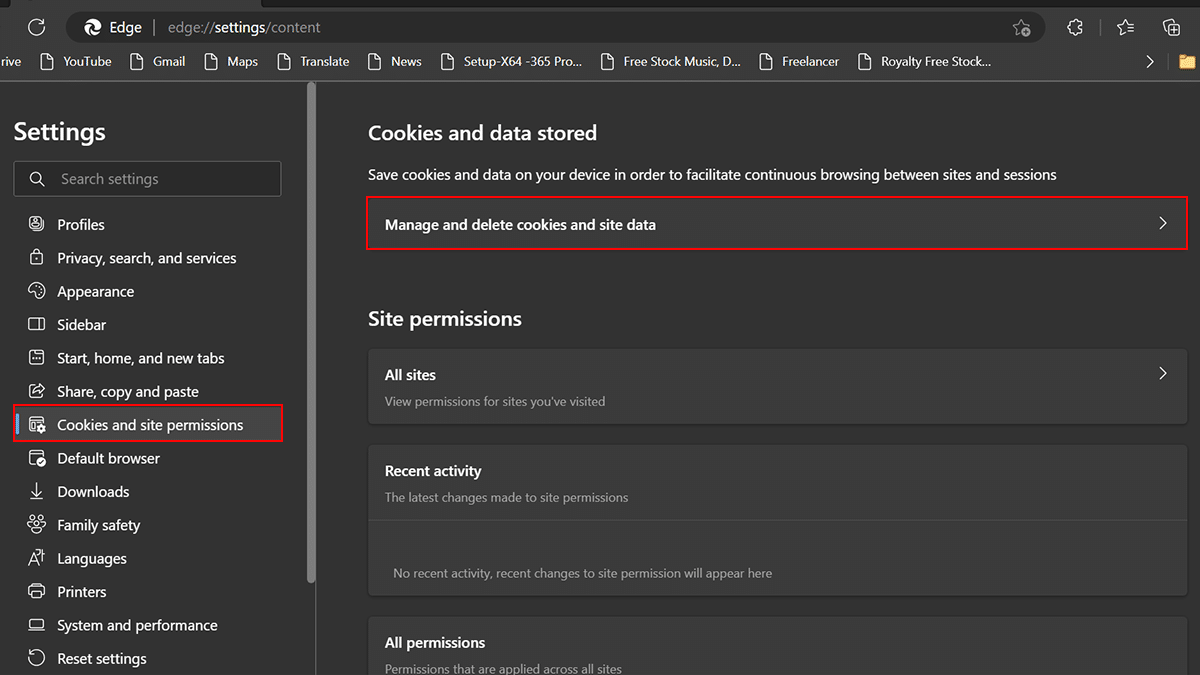Image resolution: width=1200 pixels, height=675 pixels.
Task: Open Privacy, search, and services settings
Action: (146, 258)
